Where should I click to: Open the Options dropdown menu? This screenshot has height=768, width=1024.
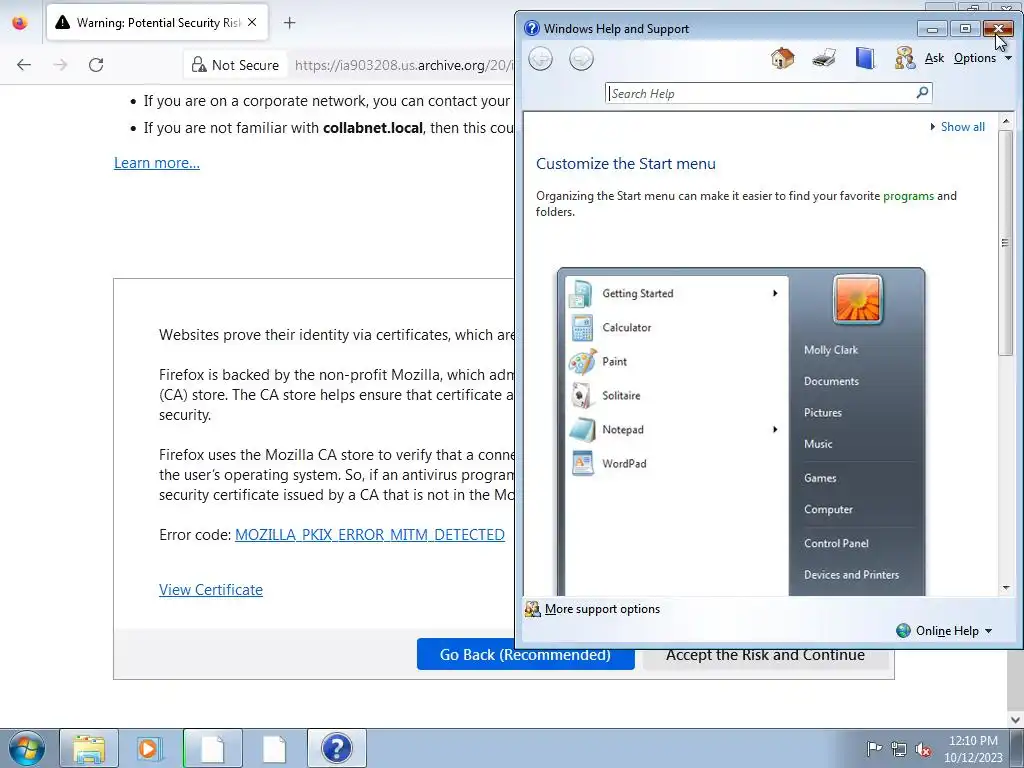coord(982,58)
